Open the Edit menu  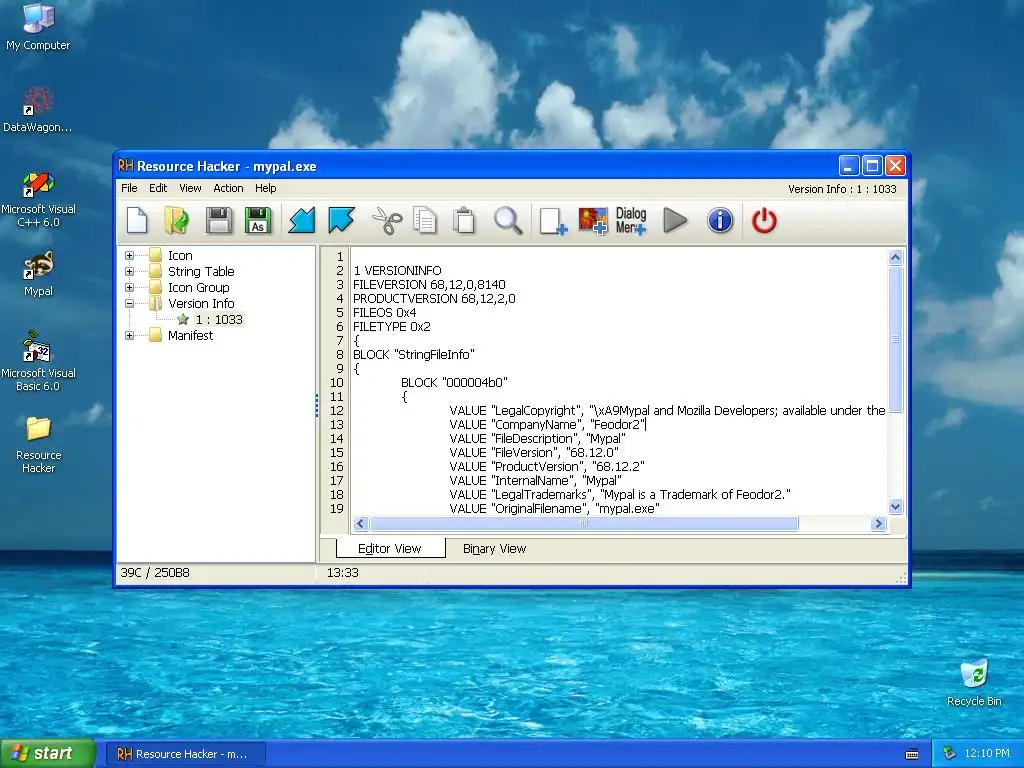[158, 188]
